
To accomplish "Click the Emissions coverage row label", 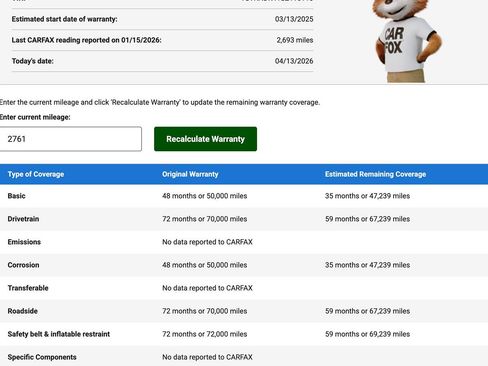I will (24, 242).
